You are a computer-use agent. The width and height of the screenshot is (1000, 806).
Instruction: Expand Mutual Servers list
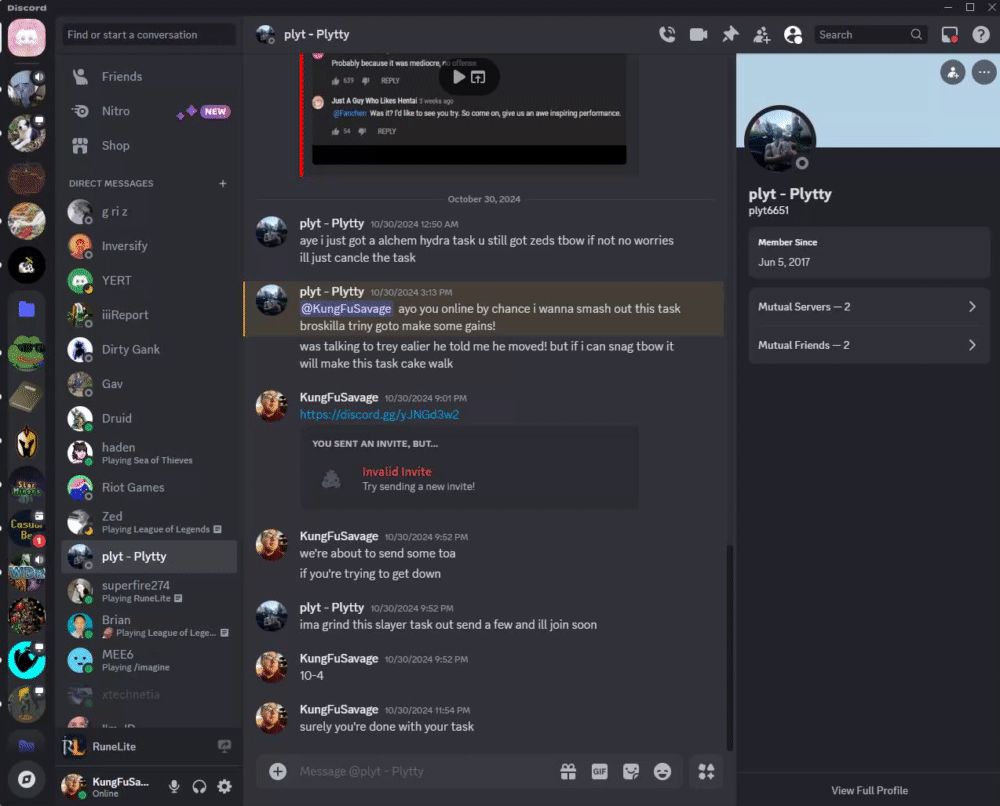click(x=869, y=307)
